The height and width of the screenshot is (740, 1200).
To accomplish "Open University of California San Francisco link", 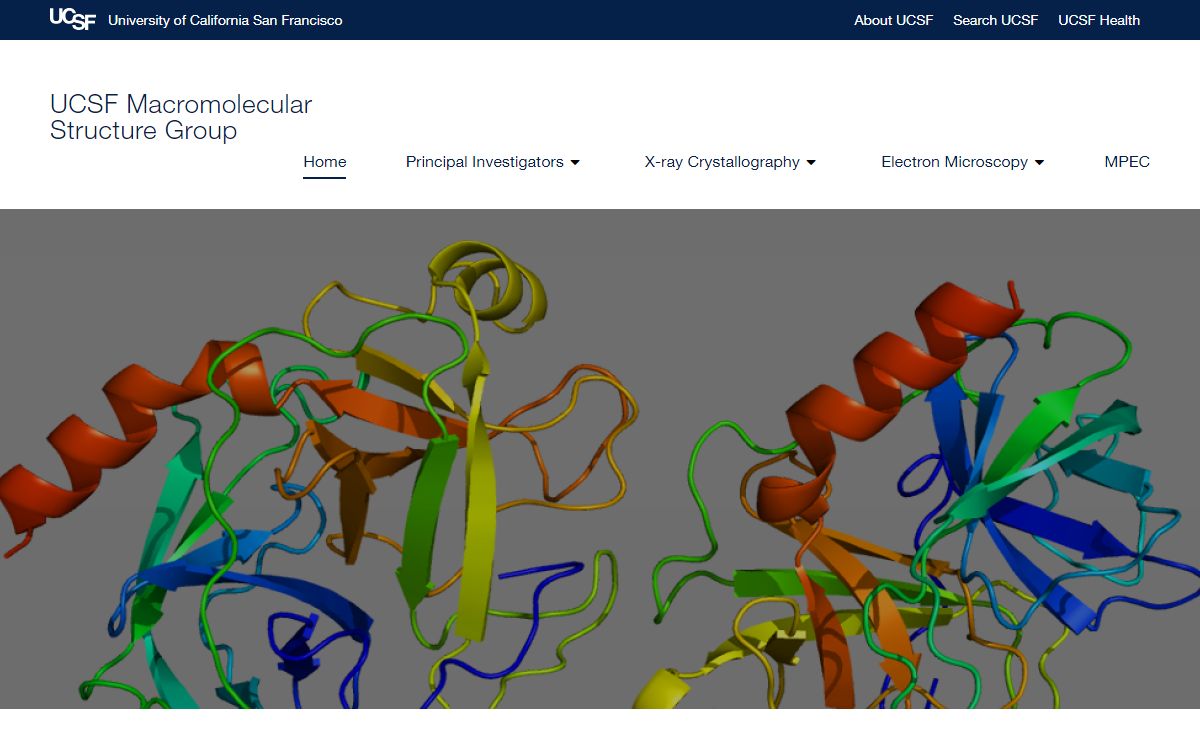I will (225, 20).
